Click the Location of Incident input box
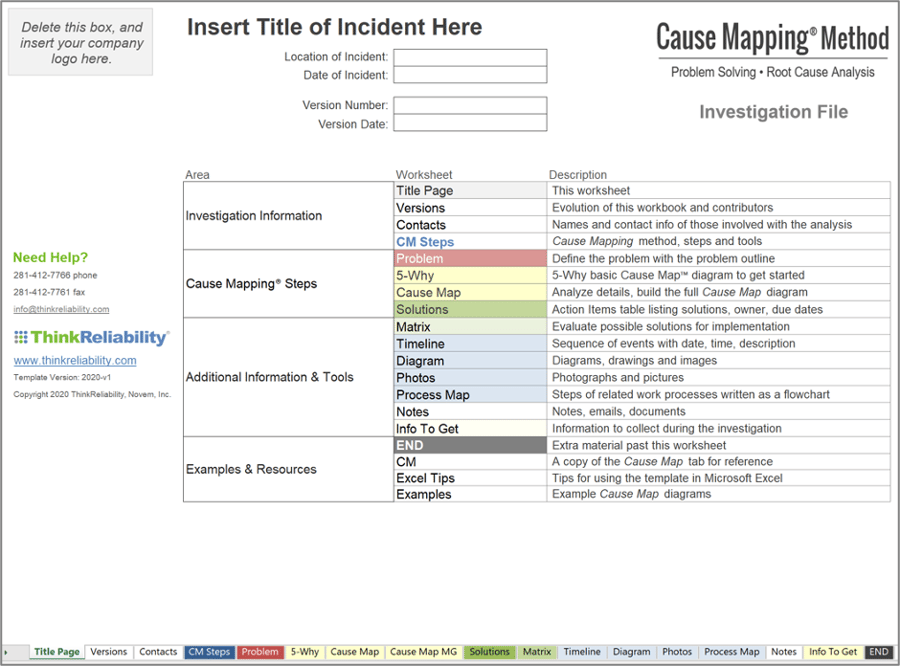This screenshot has width=900, height=666. (x=470, y=57)
